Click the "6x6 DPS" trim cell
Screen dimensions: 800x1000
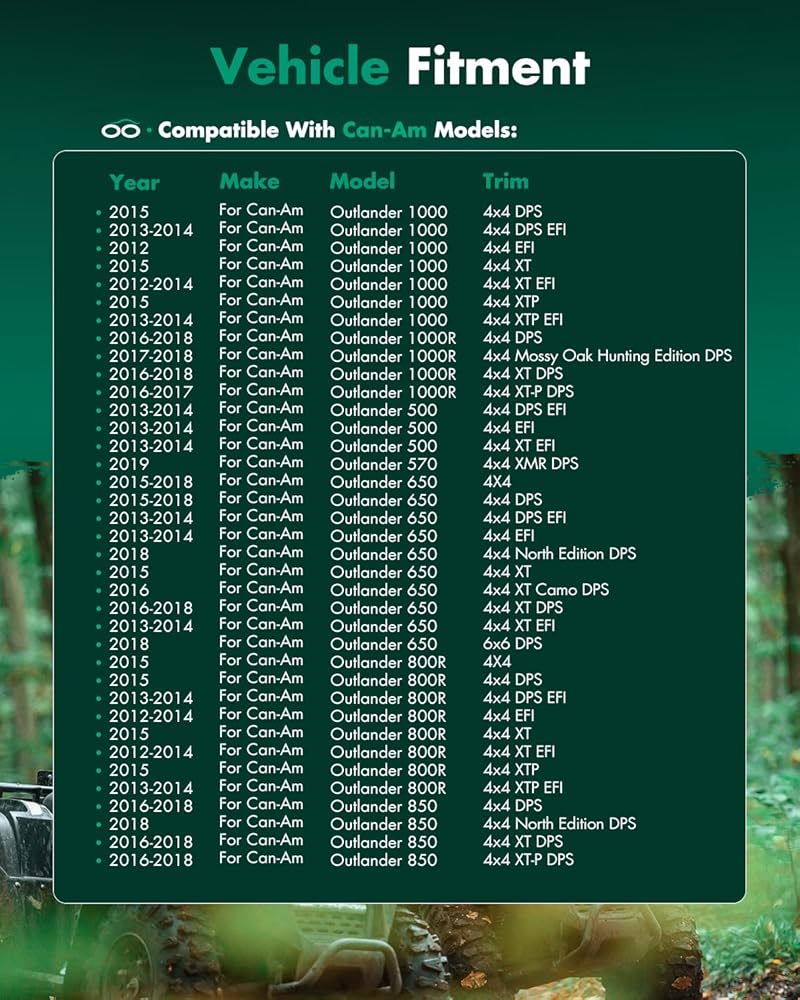tap(512, 643)
